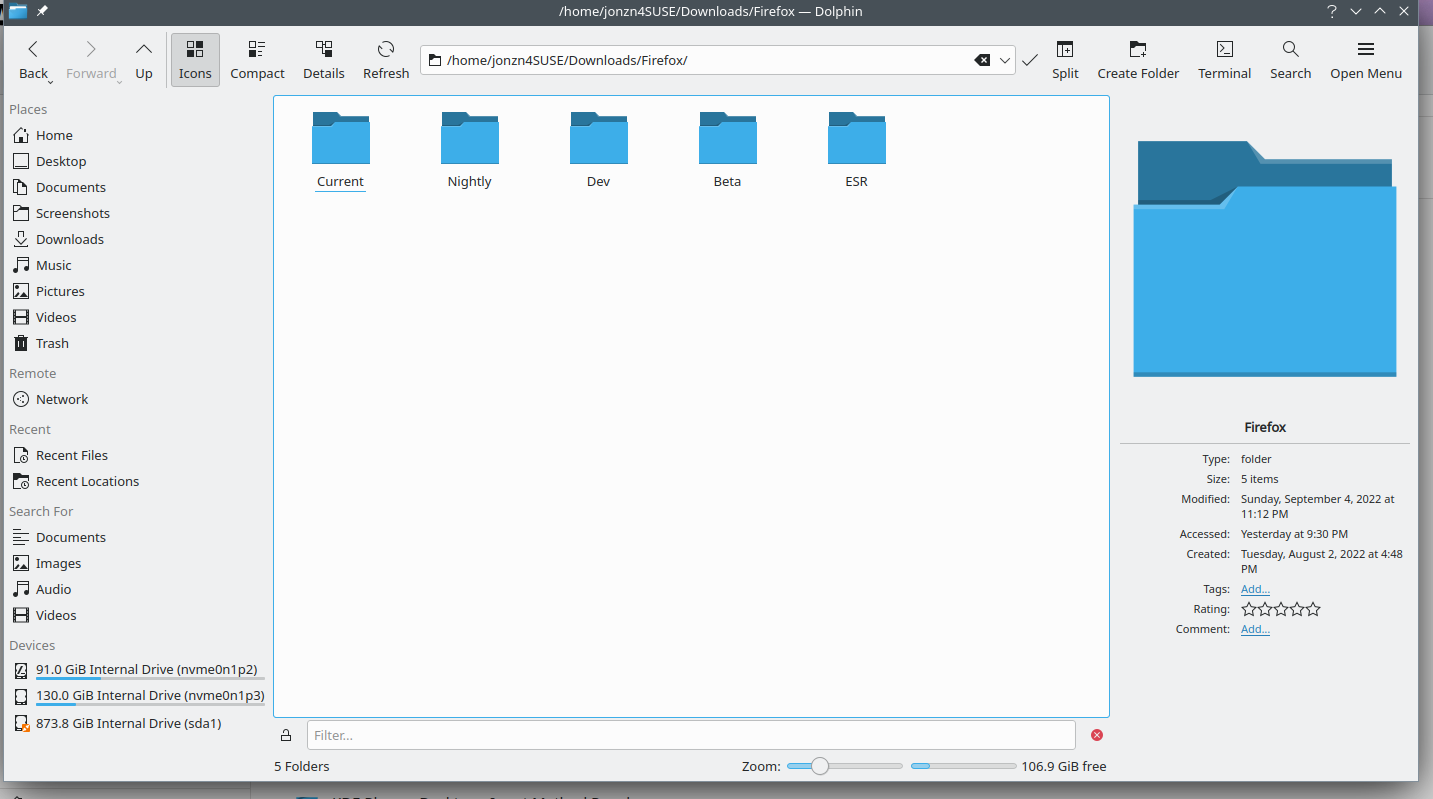Expand the location bar history dropdown
The width and height of the screenshot is (1433, 799).
(x=1005, y=60)
